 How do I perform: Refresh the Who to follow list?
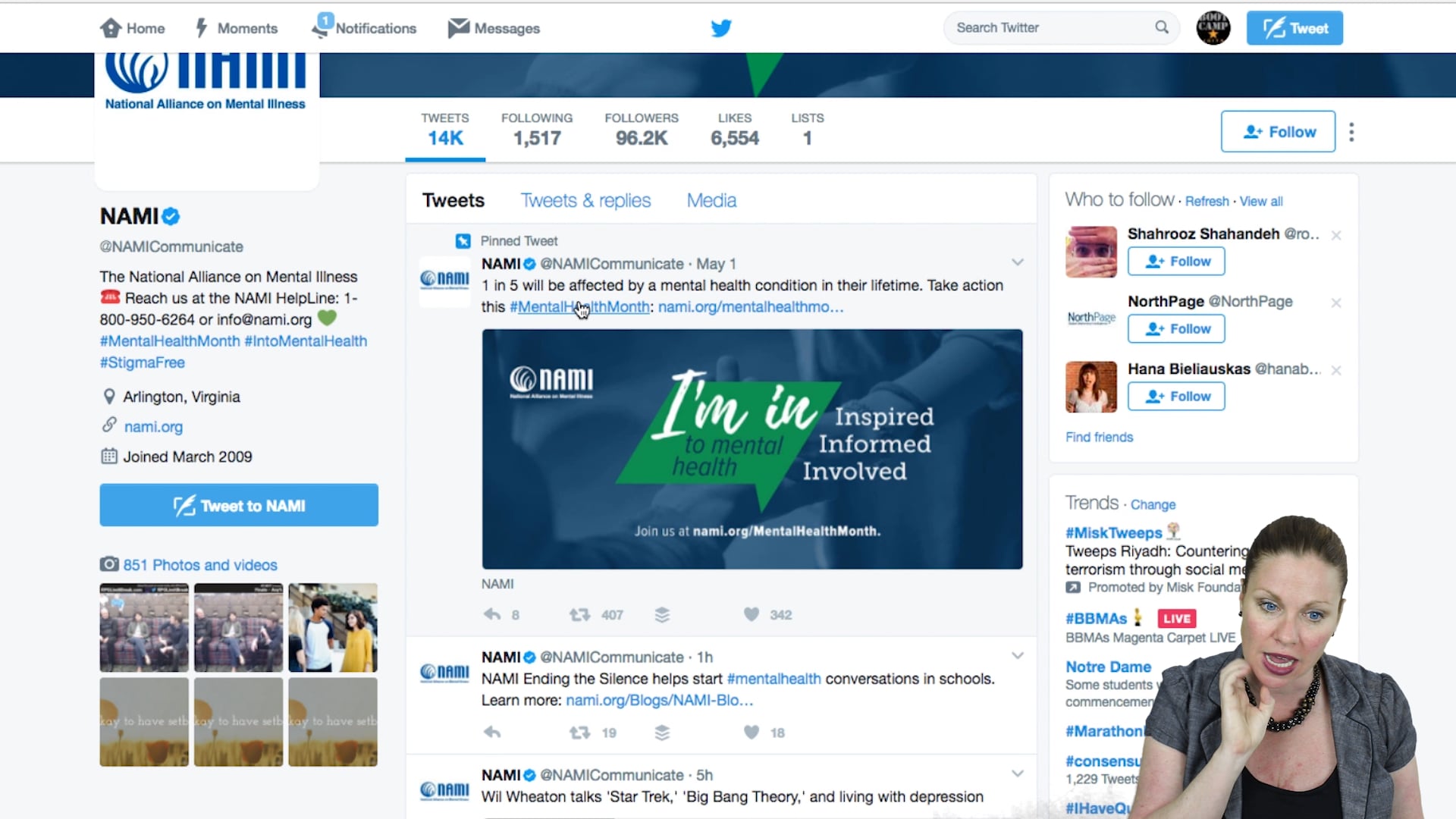click(1207, 201)
